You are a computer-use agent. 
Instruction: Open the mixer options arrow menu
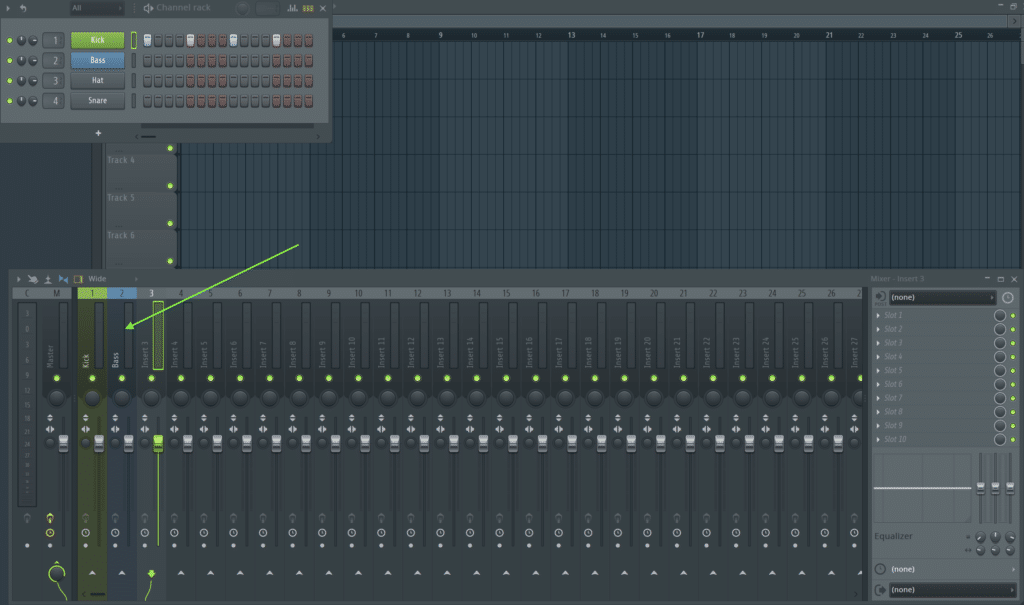pos(18,279)
